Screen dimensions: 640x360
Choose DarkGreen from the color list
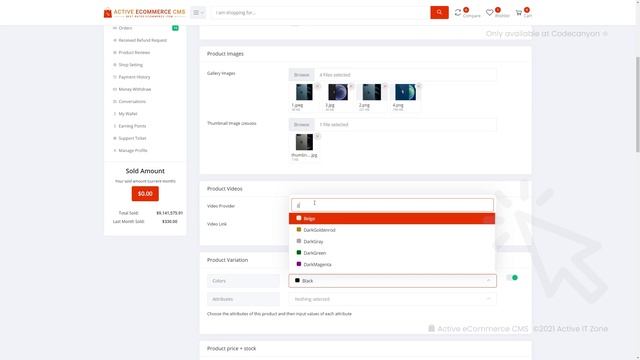click(392, 253)
